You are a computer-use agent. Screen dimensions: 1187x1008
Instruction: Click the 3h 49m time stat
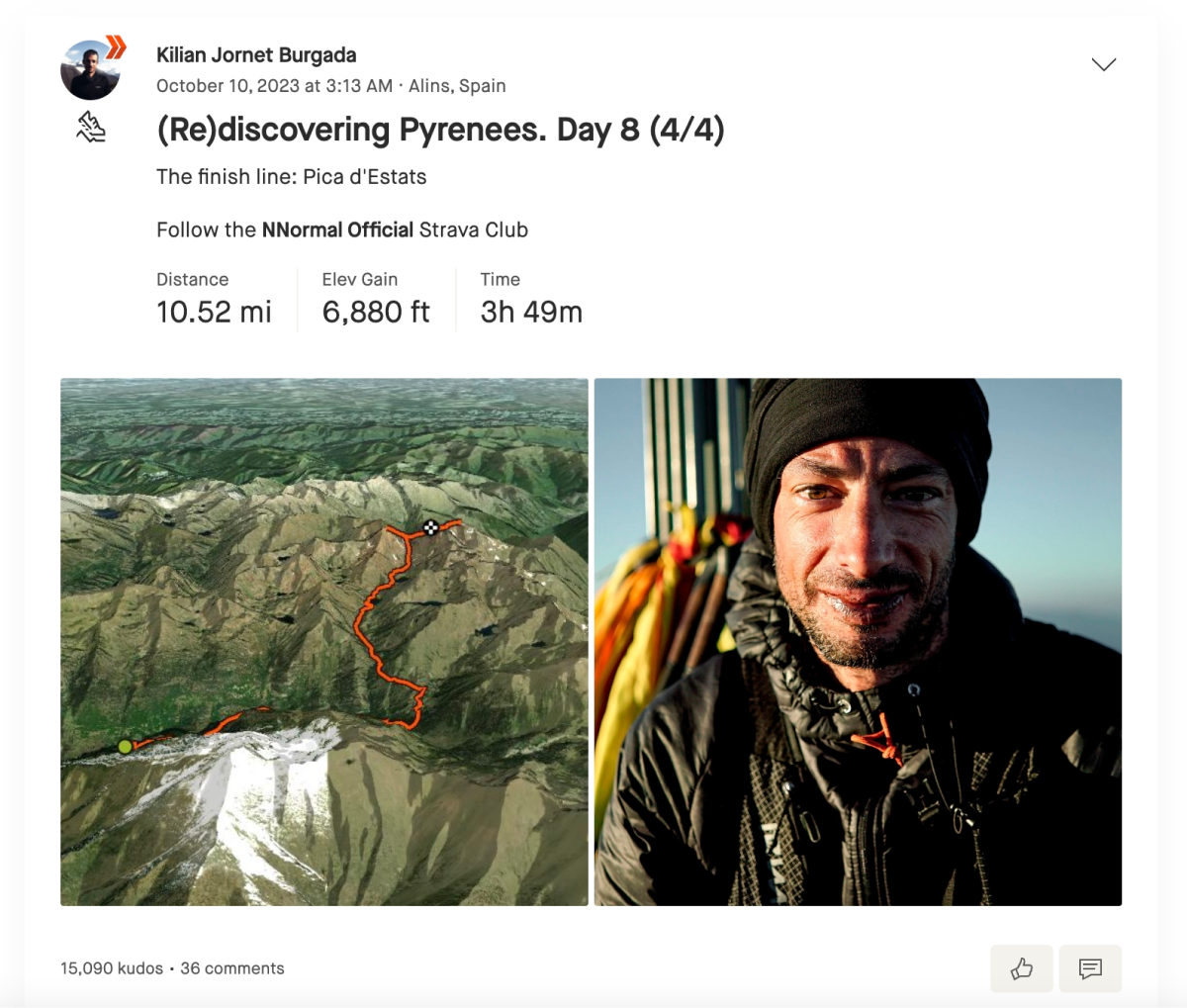pyautogui.click(x=531, y=312)
